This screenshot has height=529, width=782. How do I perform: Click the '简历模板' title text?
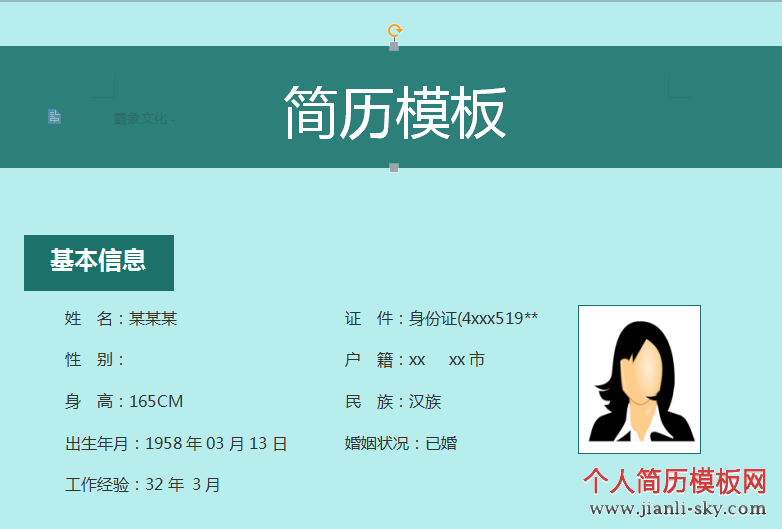tap(395, 112)
